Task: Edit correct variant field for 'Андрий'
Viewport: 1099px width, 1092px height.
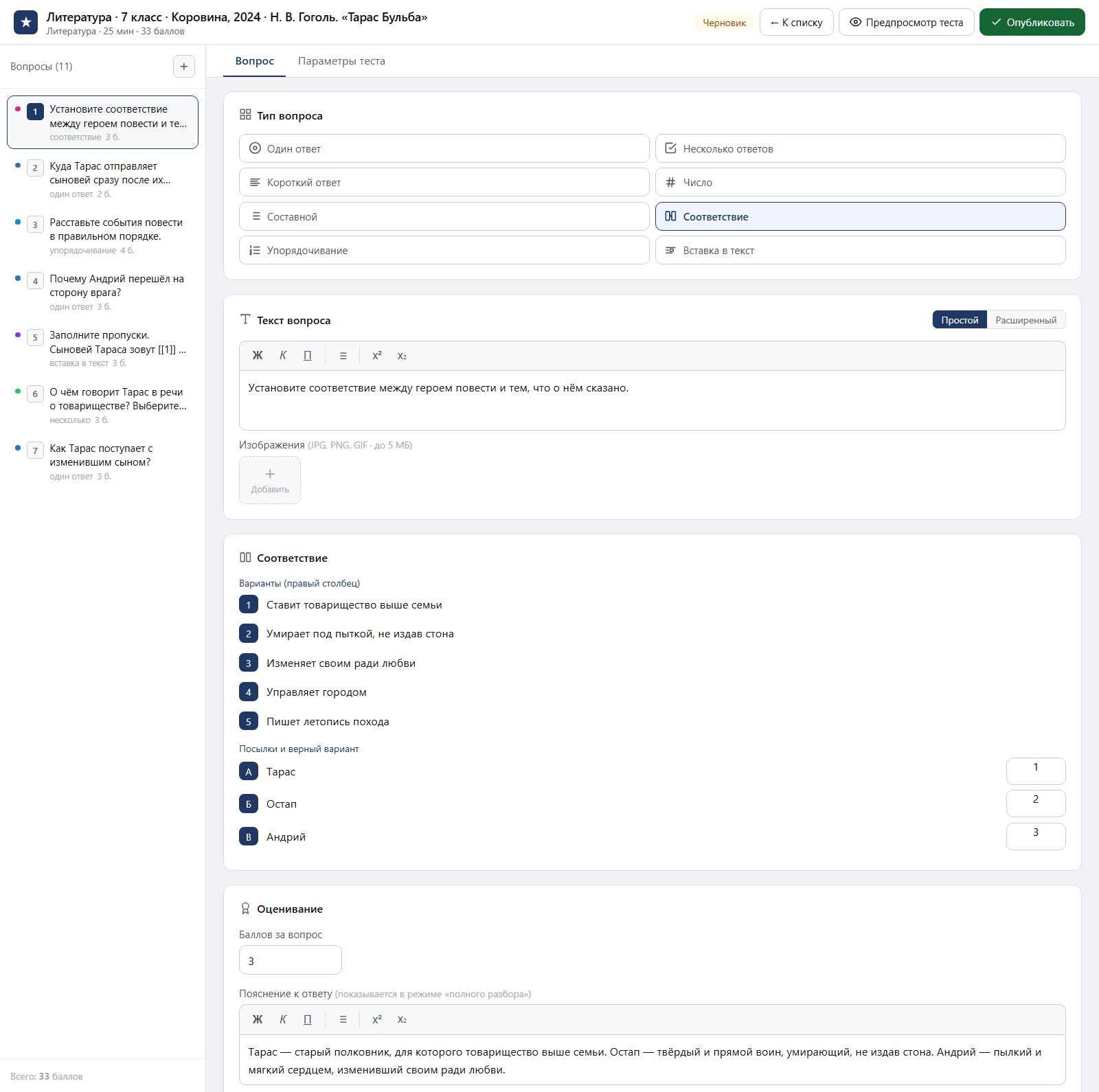Action: coord(1036,837)
